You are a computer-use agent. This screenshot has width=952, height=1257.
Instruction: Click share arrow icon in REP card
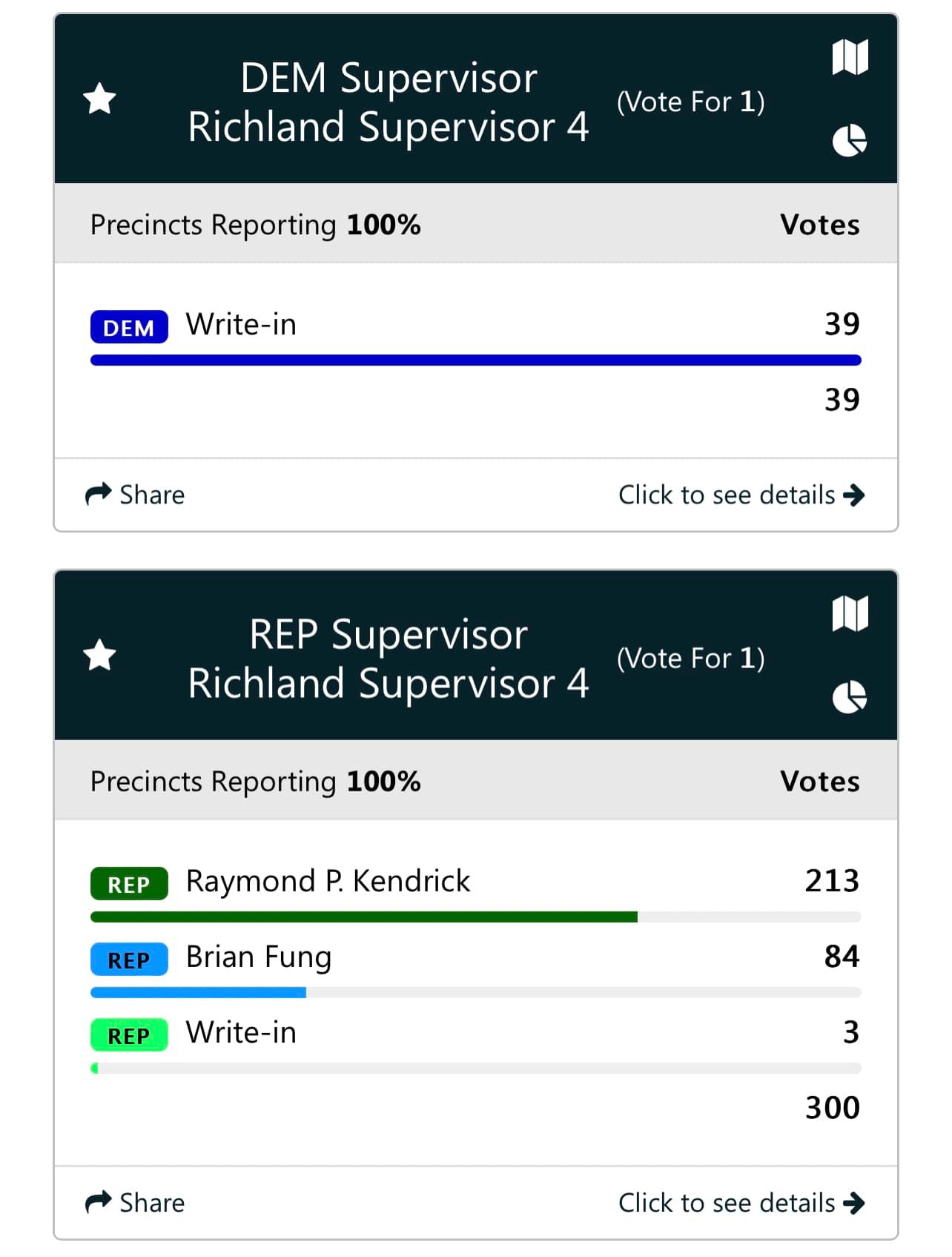coord(98,1202)
